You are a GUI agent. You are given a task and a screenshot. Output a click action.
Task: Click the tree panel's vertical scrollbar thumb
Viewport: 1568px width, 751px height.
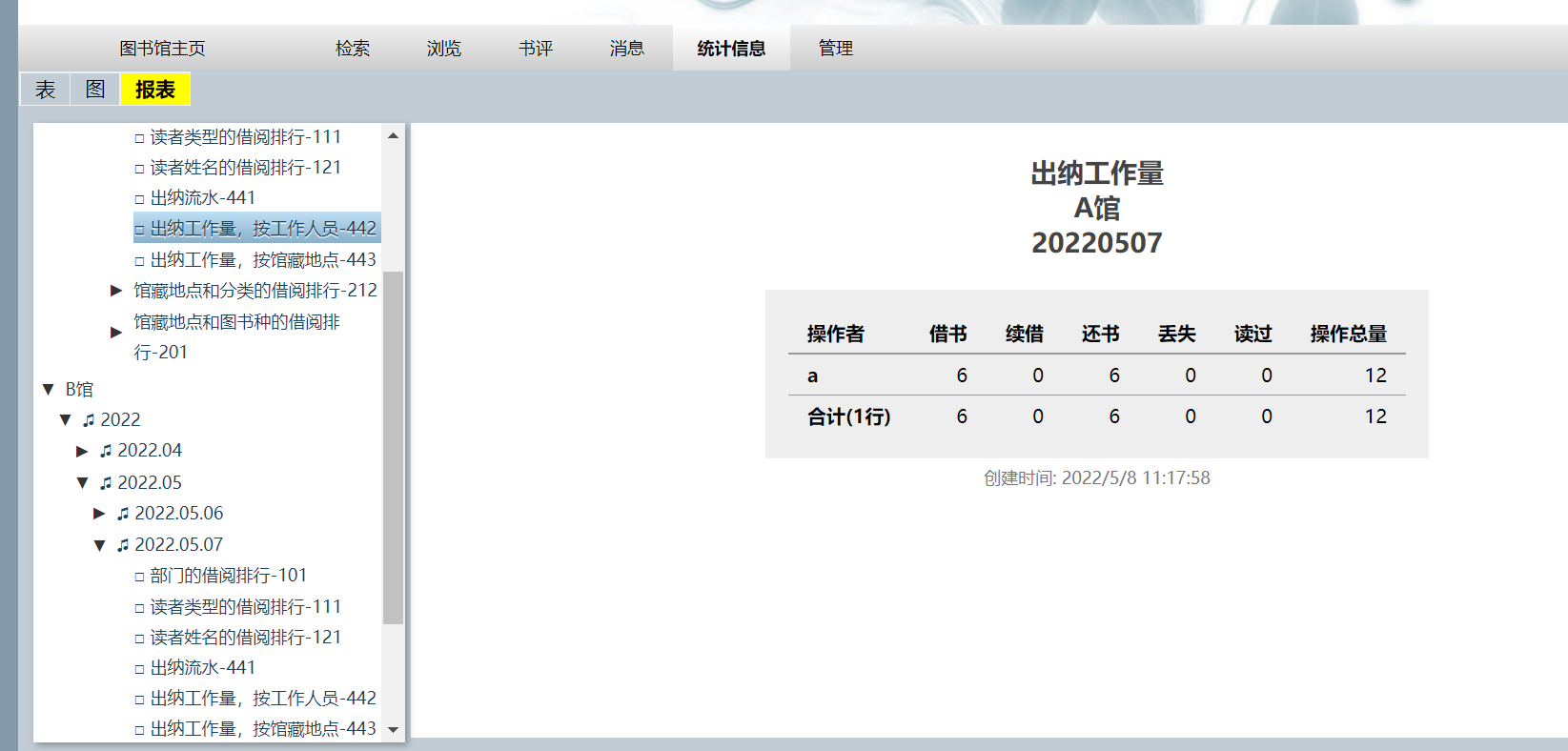pos(393,447)
